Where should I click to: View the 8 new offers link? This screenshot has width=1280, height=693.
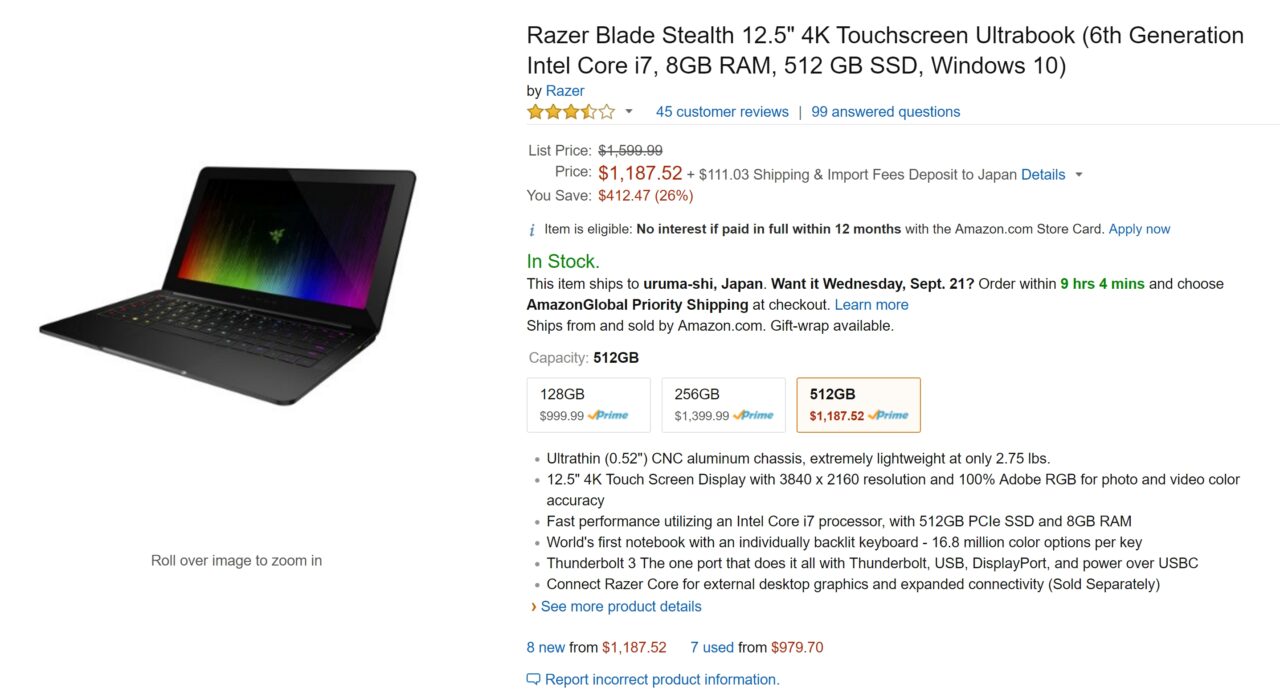click(x=546, y=648)
